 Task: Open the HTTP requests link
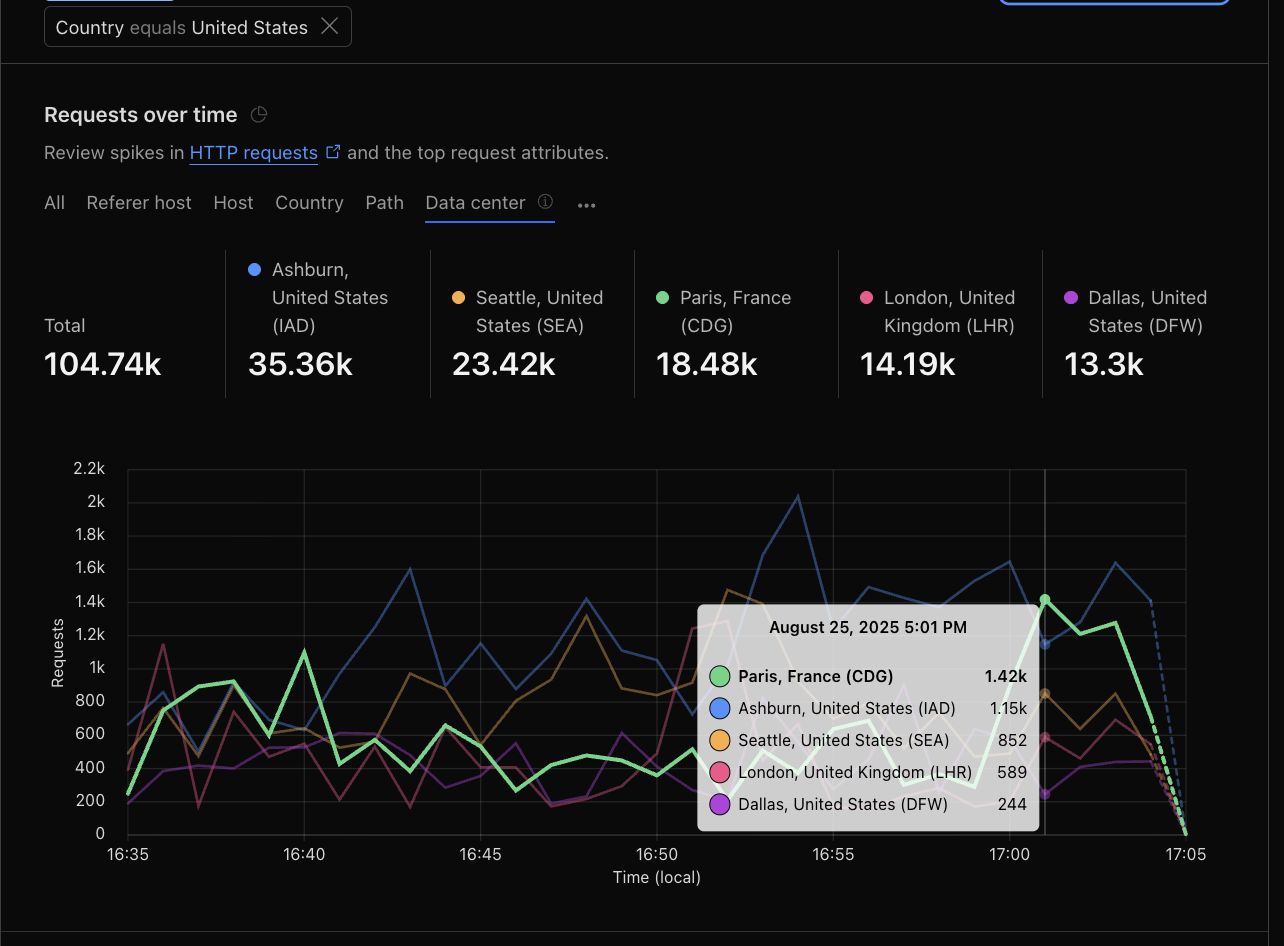[253, 153]
